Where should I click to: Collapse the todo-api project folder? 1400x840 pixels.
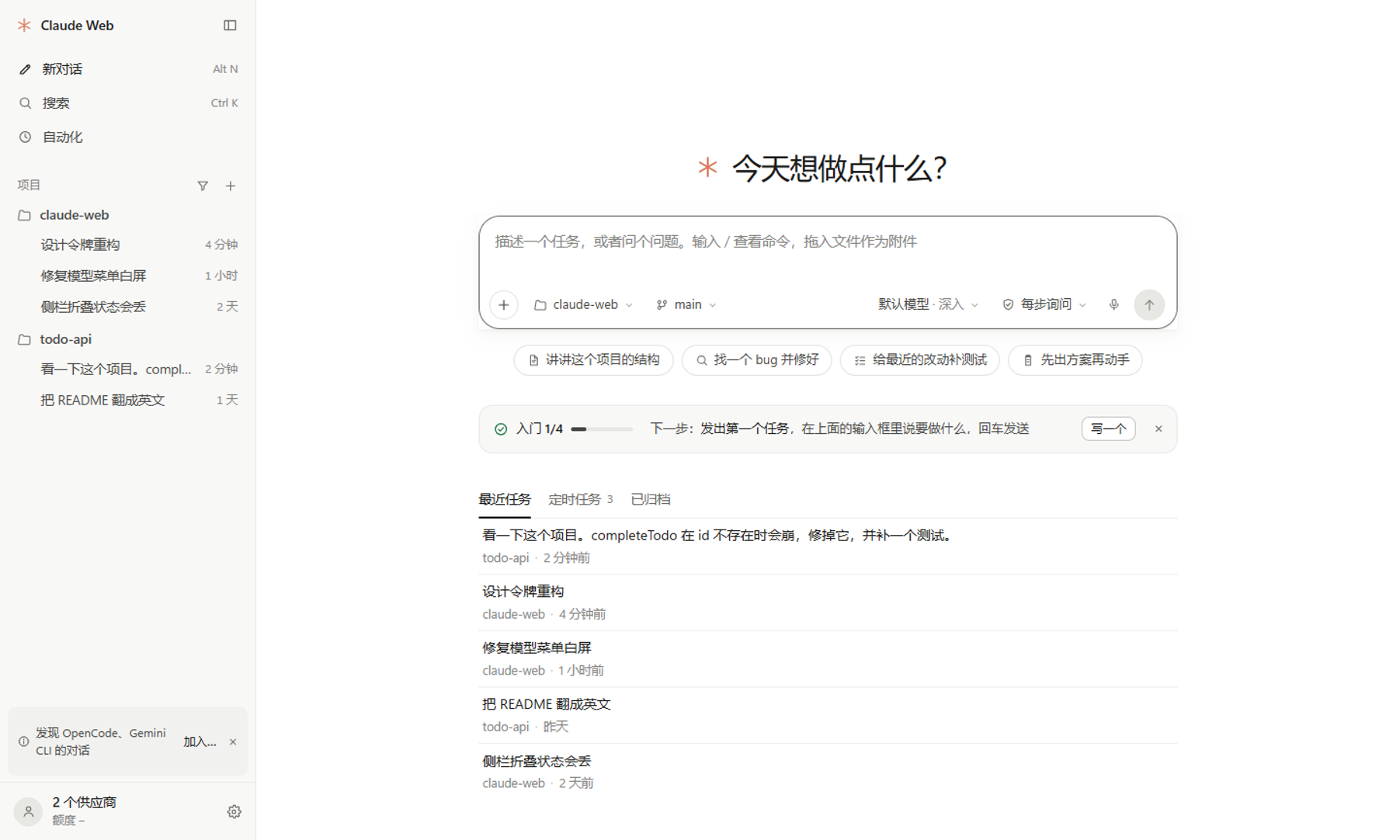coord(127,339)
